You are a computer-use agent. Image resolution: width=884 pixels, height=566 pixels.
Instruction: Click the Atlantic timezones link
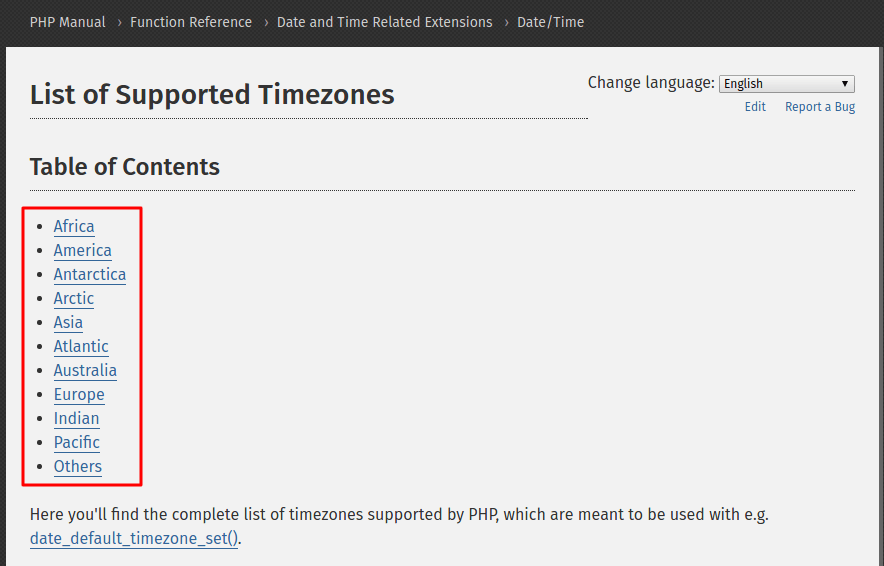pos(81,347)
